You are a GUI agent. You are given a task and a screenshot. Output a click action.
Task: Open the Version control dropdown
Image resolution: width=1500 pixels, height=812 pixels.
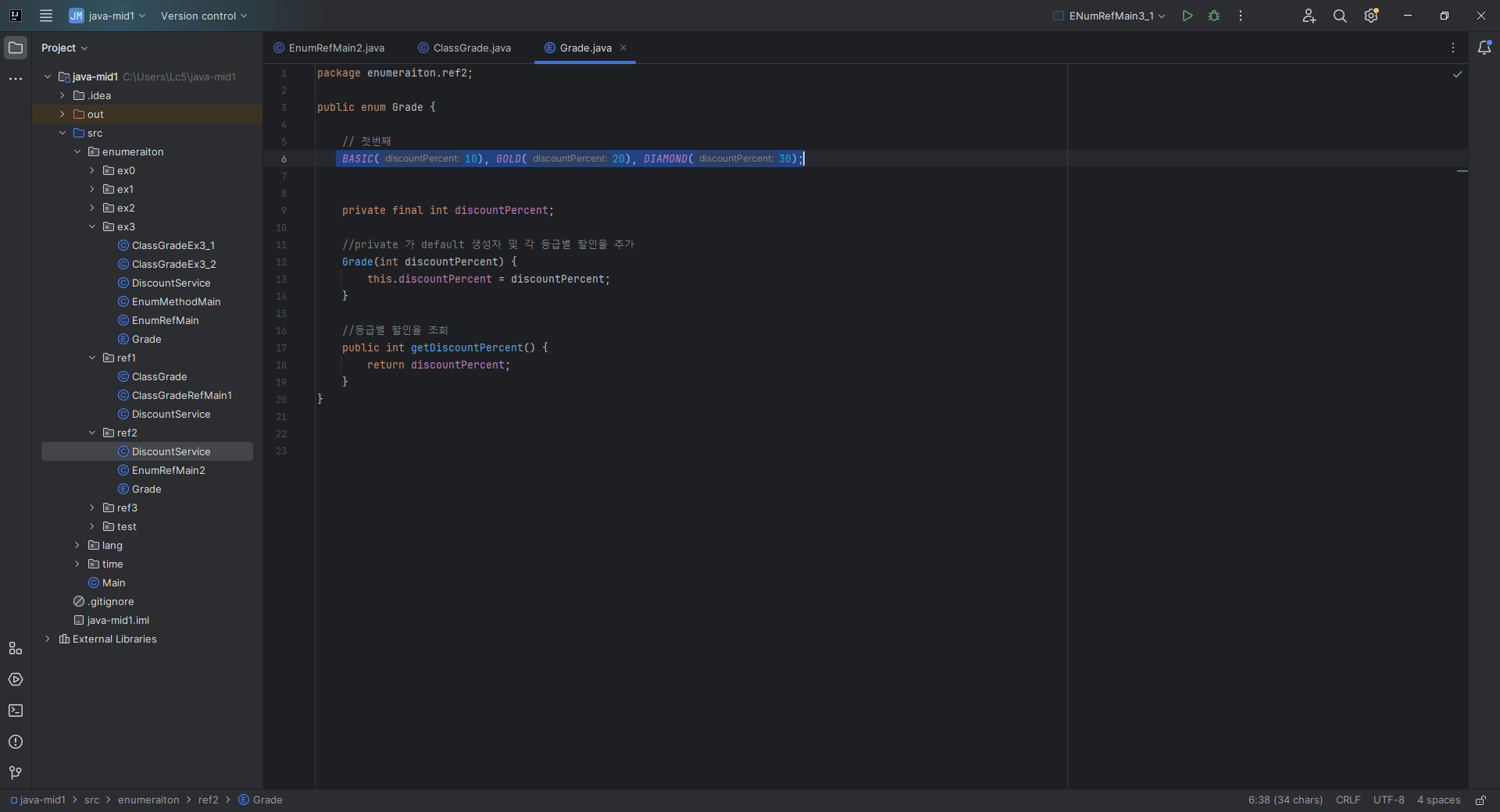[204, 16]
